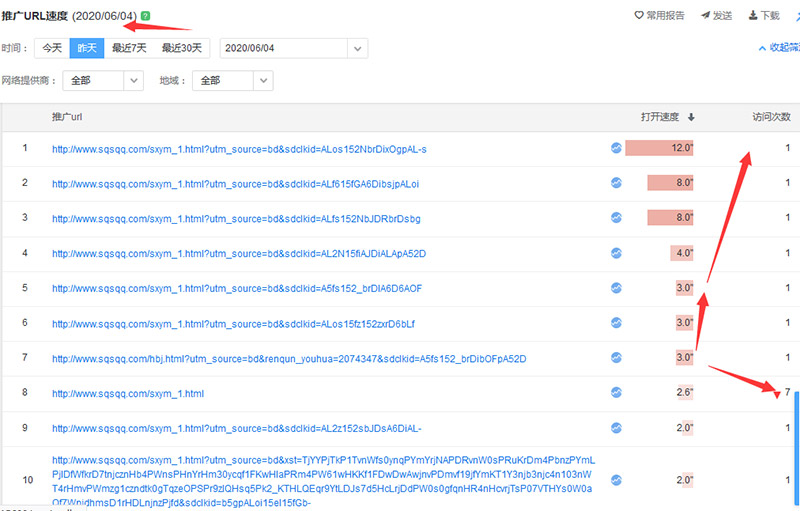The width and height of the screenshot is (800, 511).
Task: Click the green help icon beside the title
Action: pos(146,16)
